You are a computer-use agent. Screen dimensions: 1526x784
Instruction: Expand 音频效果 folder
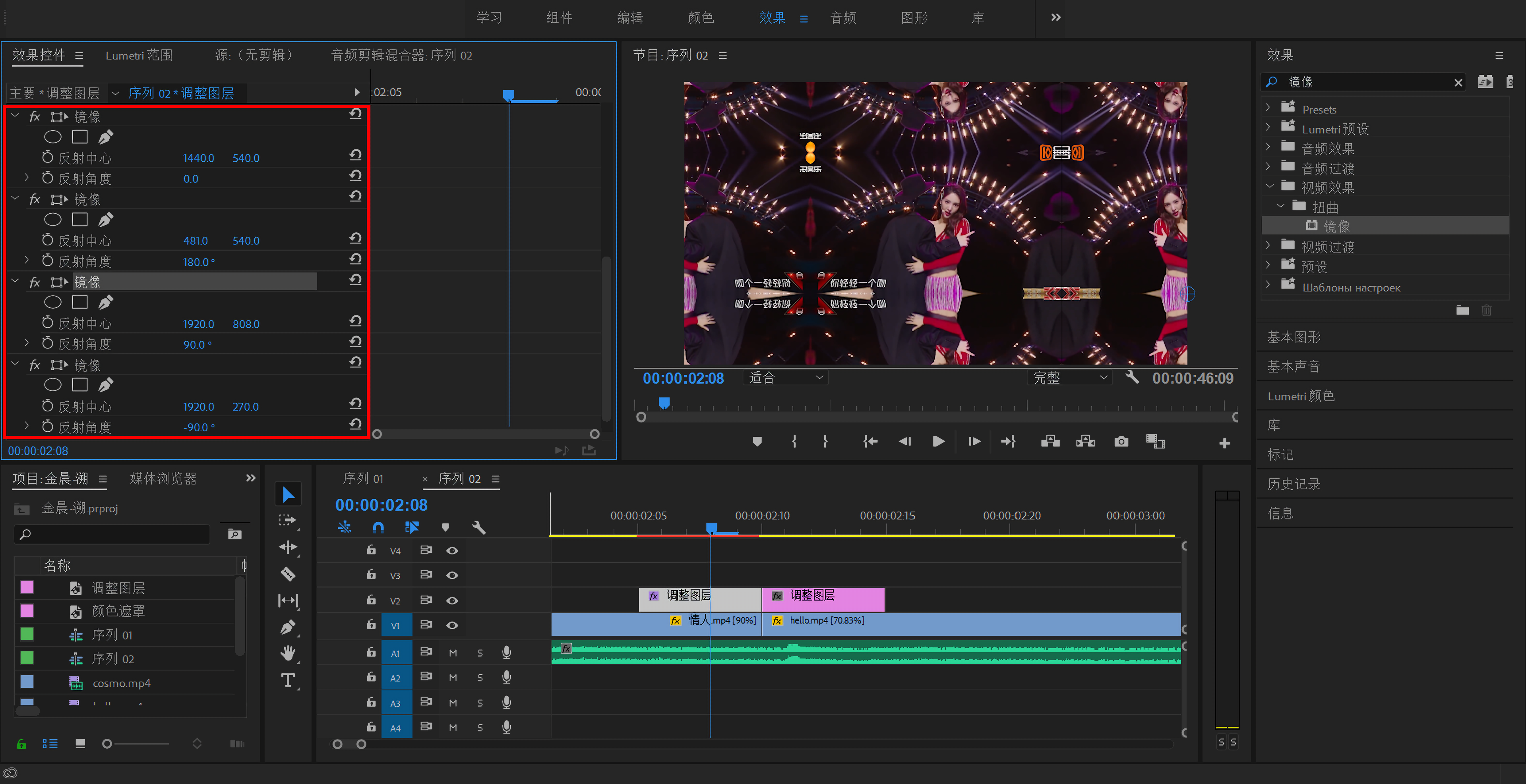pos(1268,147)
